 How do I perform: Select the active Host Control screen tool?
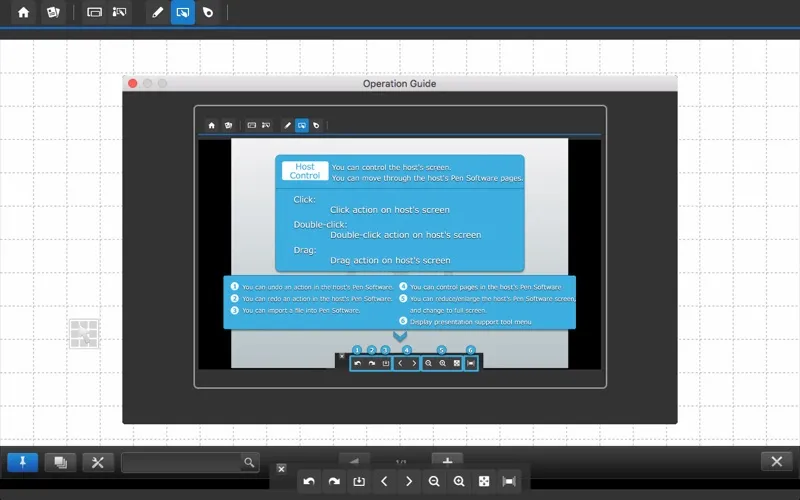click(182, 13)
